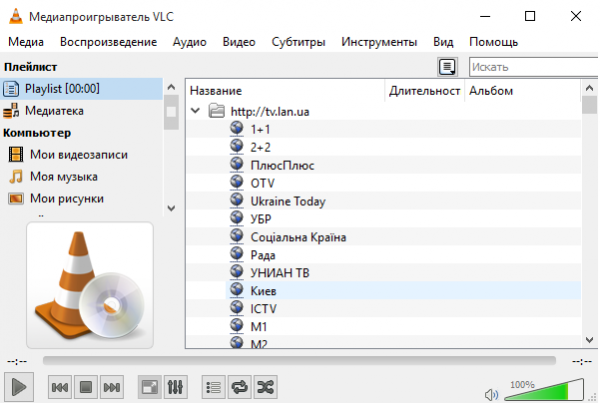Select the ПлюсПлюс channel name
This screenshot has height=403, width=600.
pos(282,165)
